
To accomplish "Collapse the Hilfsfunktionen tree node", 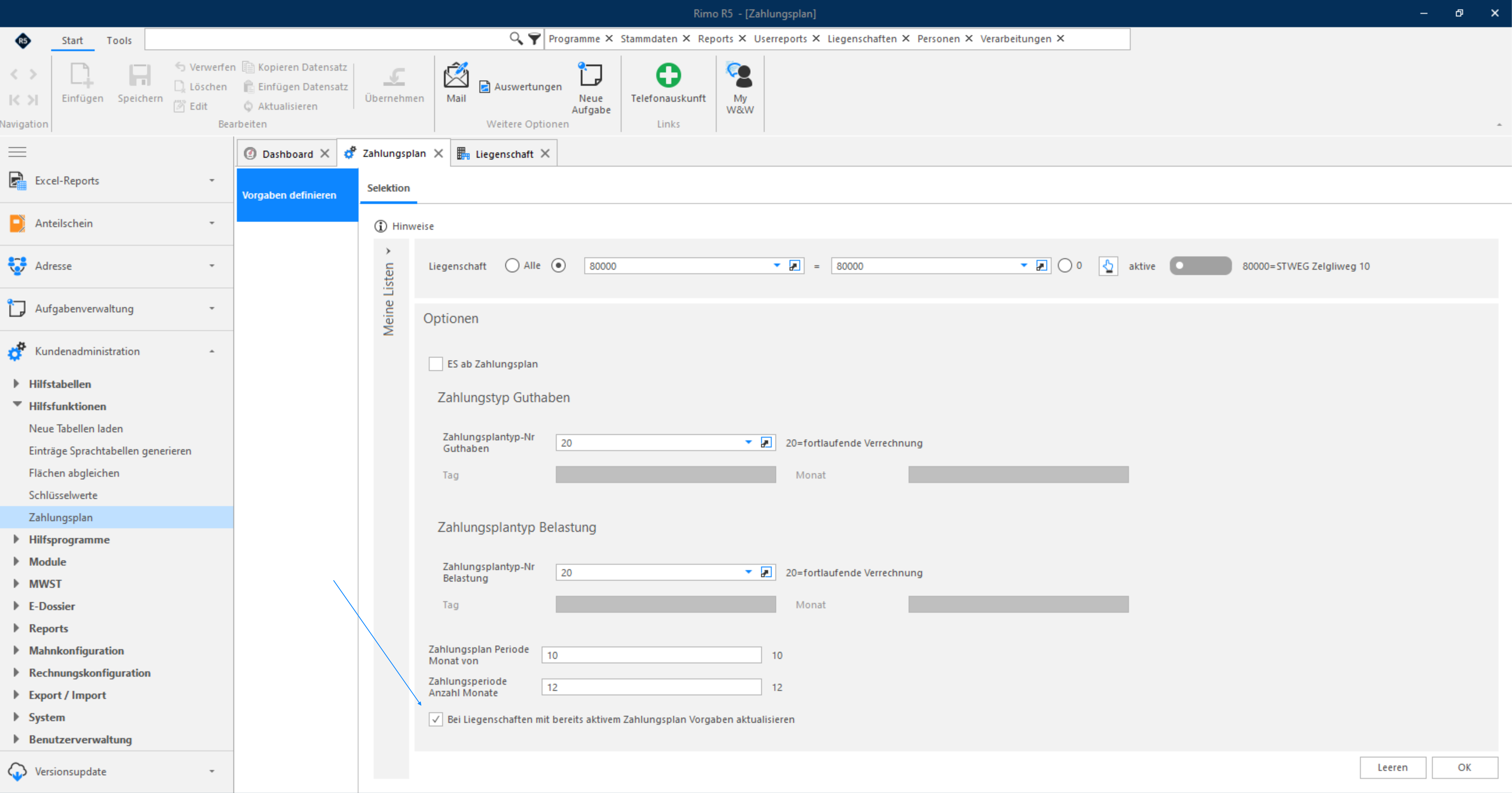I will point(17,405).
